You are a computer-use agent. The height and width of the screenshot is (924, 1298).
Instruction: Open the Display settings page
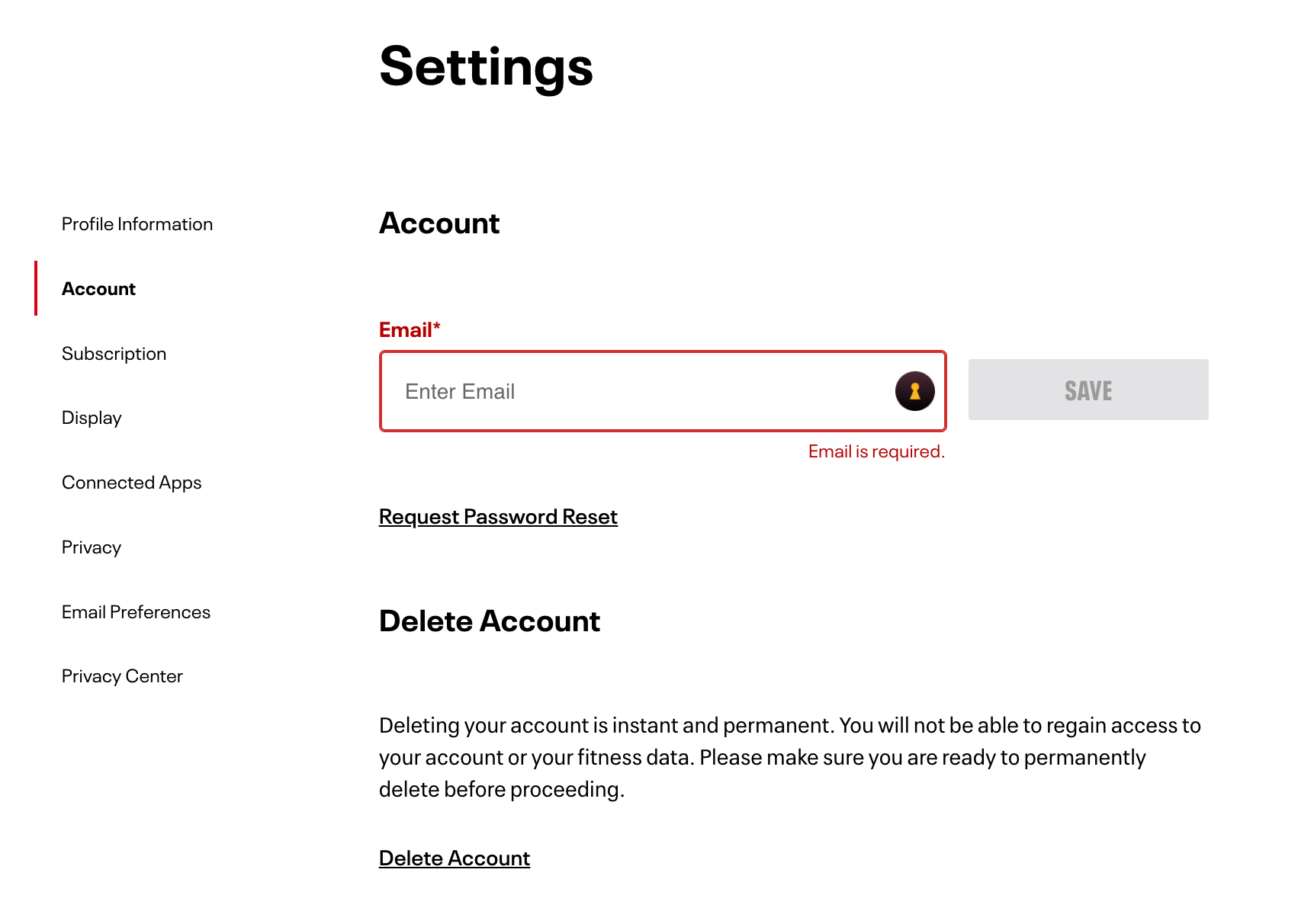pyautogui.click(x=92, y=418)
